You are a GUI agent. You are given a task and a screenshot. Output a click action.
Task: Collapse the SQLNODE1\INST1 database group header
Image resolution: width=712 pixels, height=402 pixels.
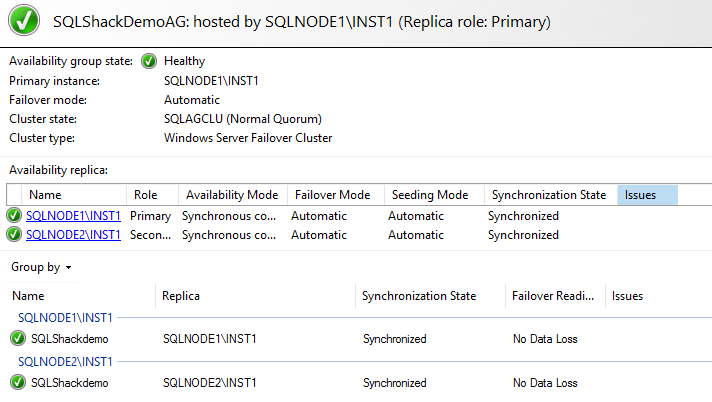click(65, 317)
